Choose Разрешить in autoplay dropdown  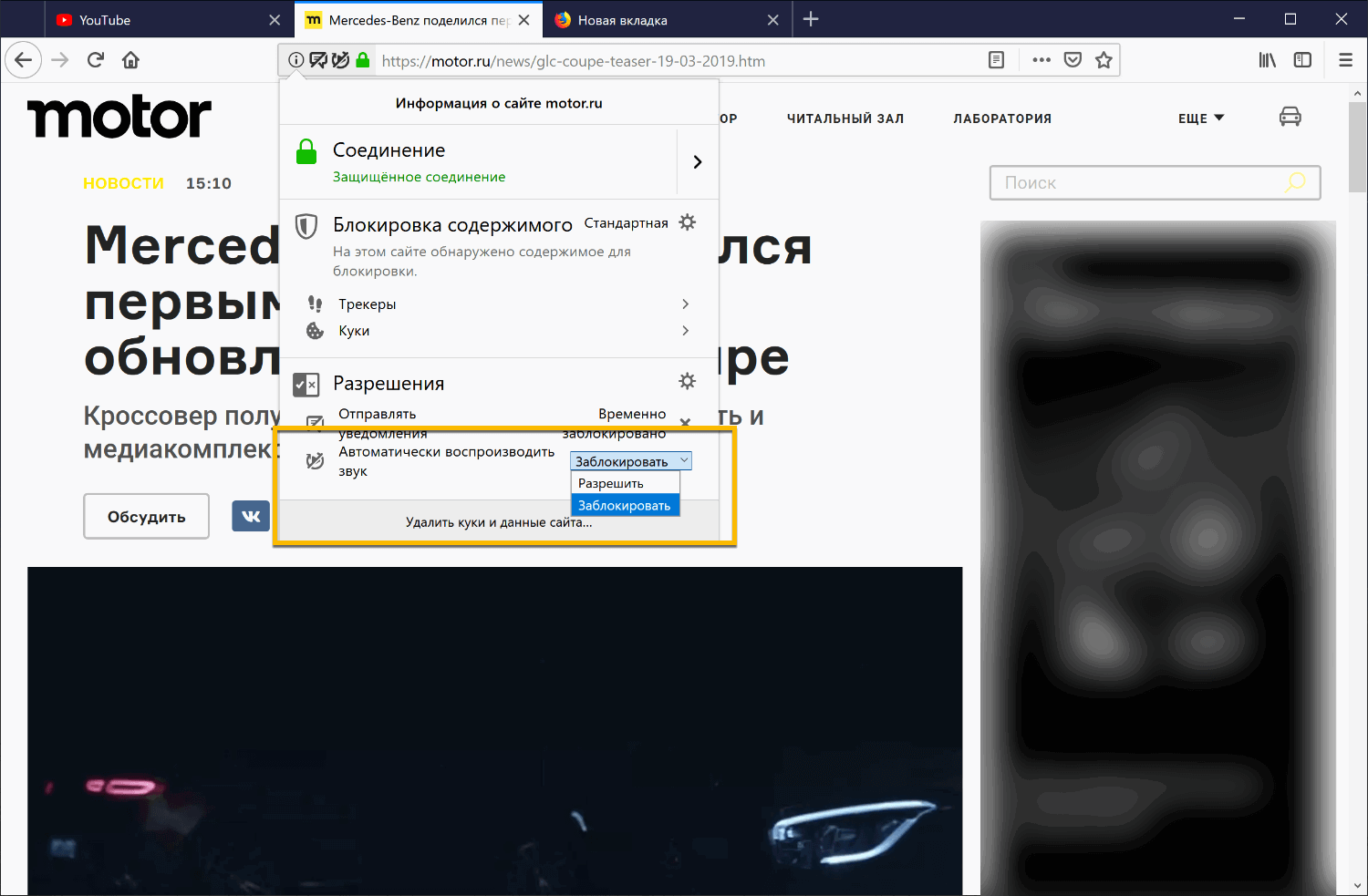tap(626, 483)
